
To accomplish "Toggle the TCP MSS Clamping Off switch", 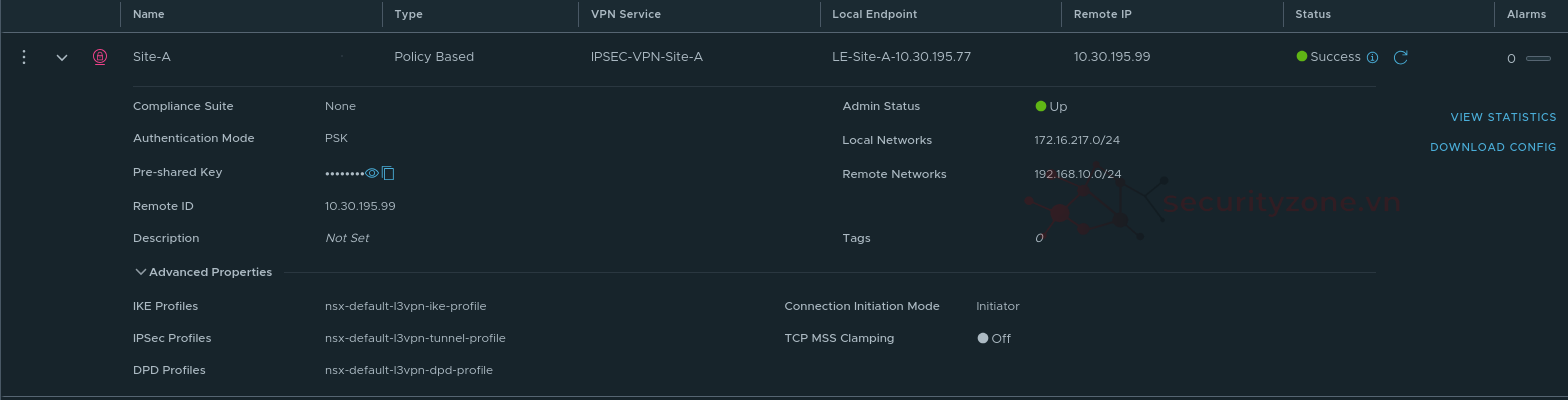I will [x=983, y=338].
